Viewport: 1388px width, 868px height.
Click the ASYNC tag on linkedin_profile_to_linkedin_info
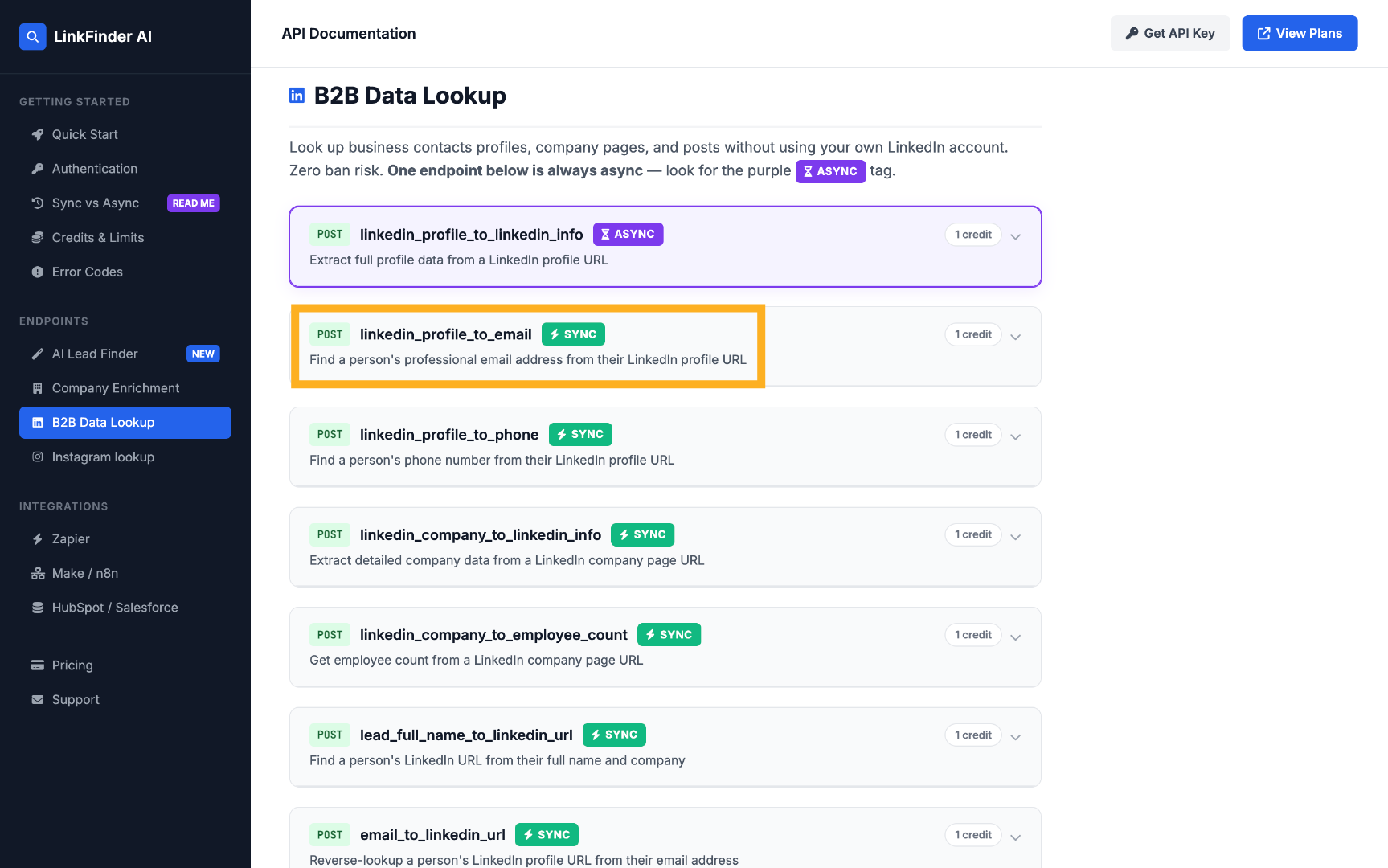(x=628, y=235)
